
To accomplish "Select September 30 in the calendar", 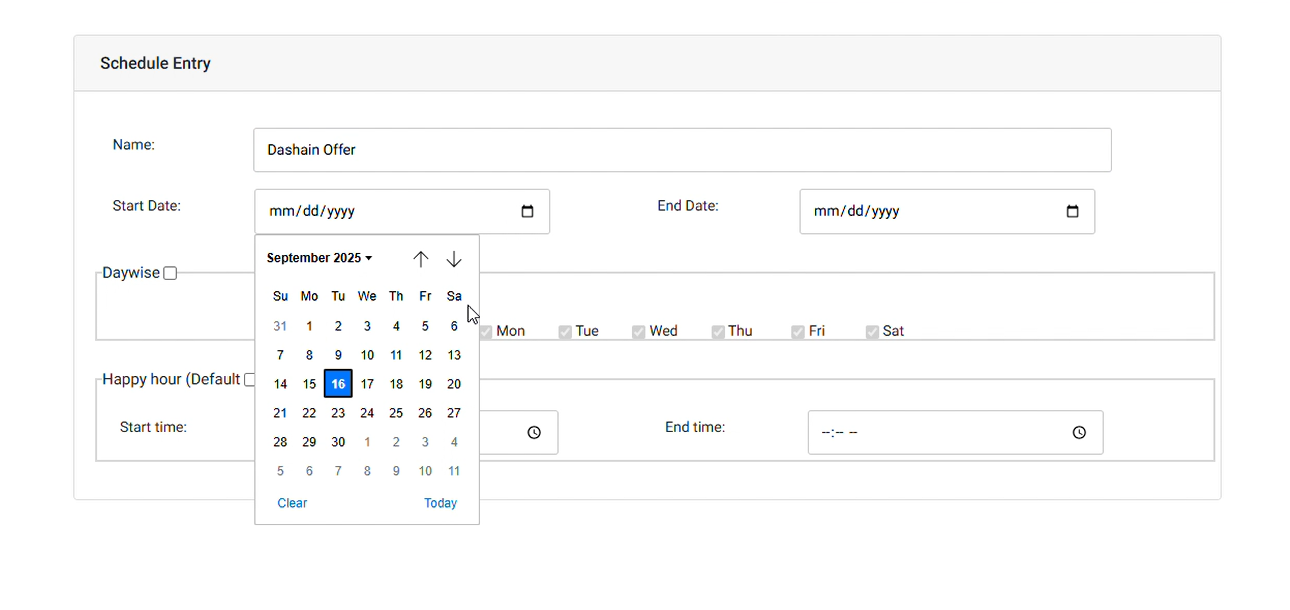I will (338, 441).
